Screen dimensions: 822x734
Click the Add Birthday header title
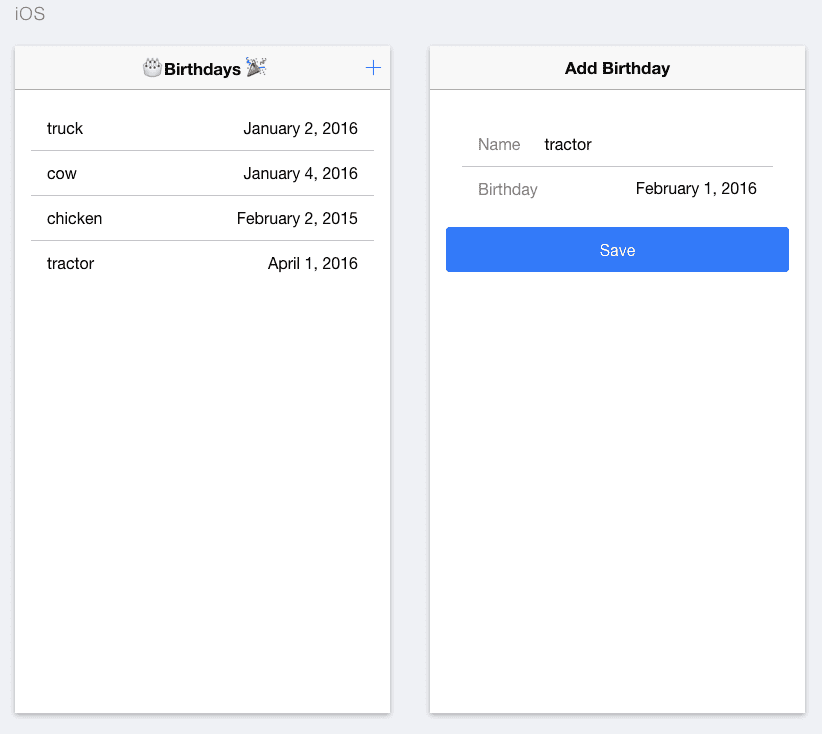coord(617,68)
